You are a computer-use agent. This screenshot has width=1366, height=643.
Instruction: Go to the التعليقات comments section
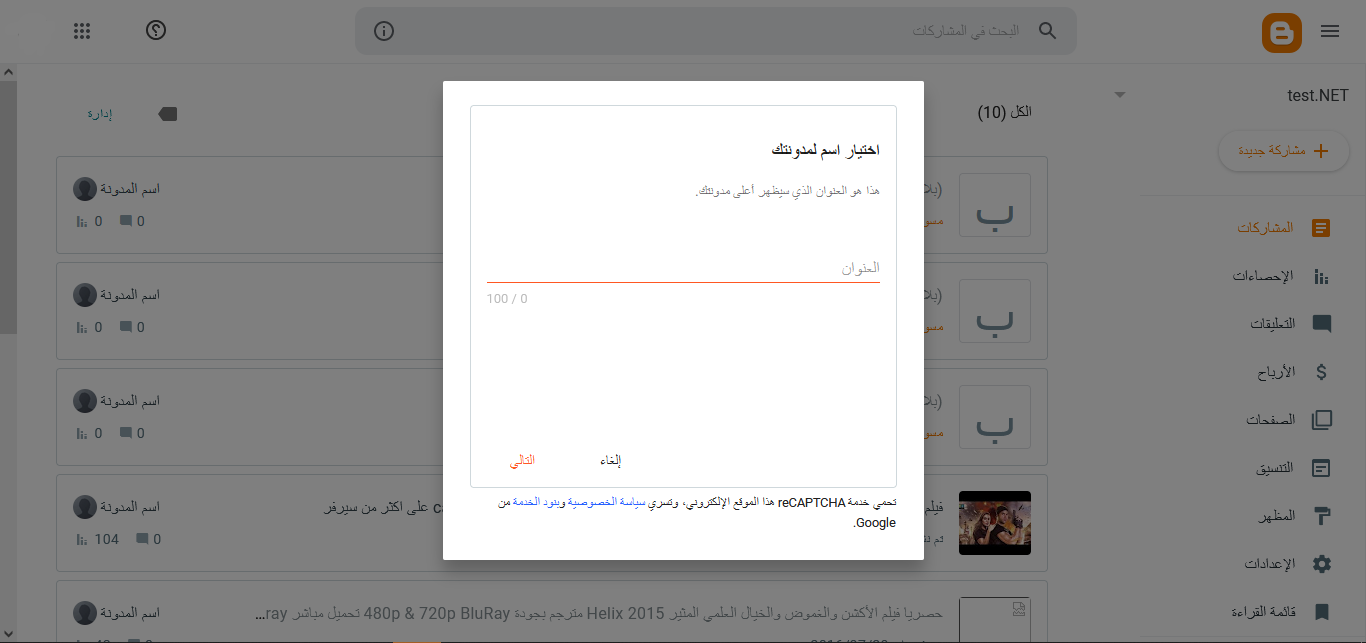coord(1321,324)
